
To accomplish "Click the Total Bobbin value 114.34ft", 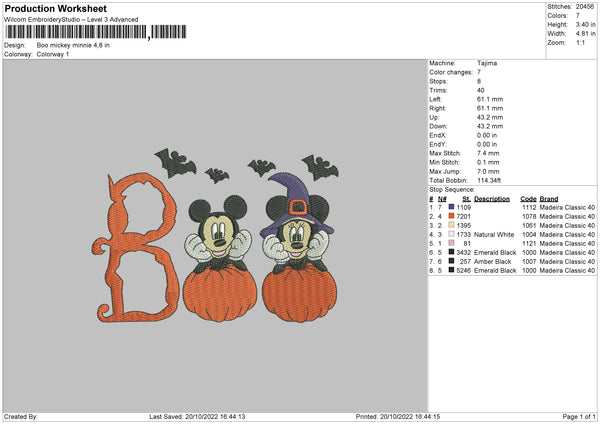I will [x=489, y=180].
